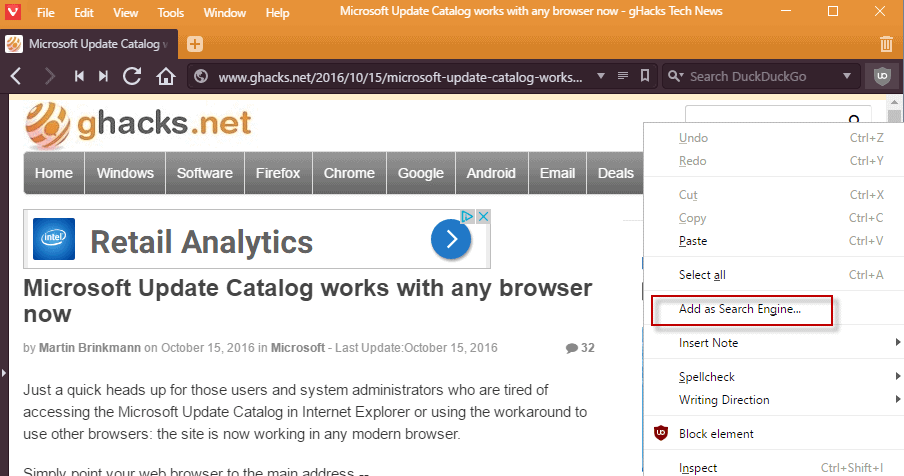Choose Add as Search Engine
904x476 pixels.
coord(740,309)
